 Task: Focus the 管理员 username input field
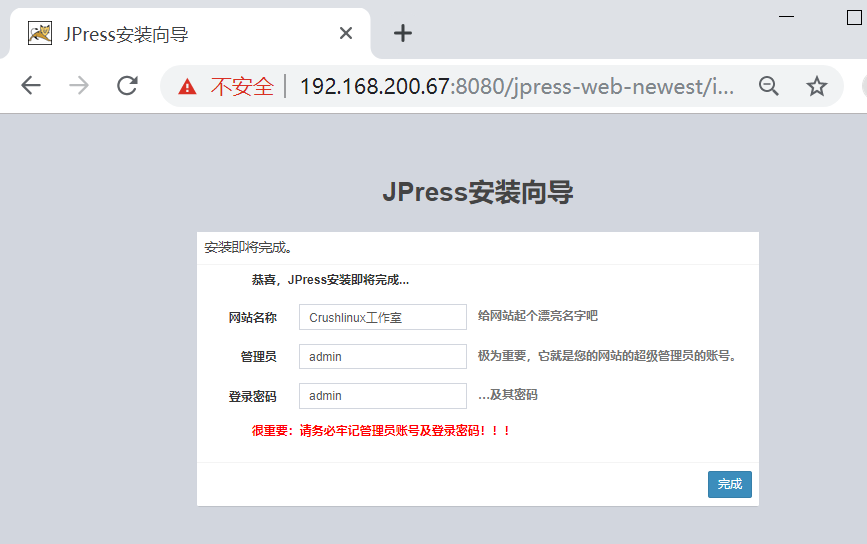pos(383,357)
